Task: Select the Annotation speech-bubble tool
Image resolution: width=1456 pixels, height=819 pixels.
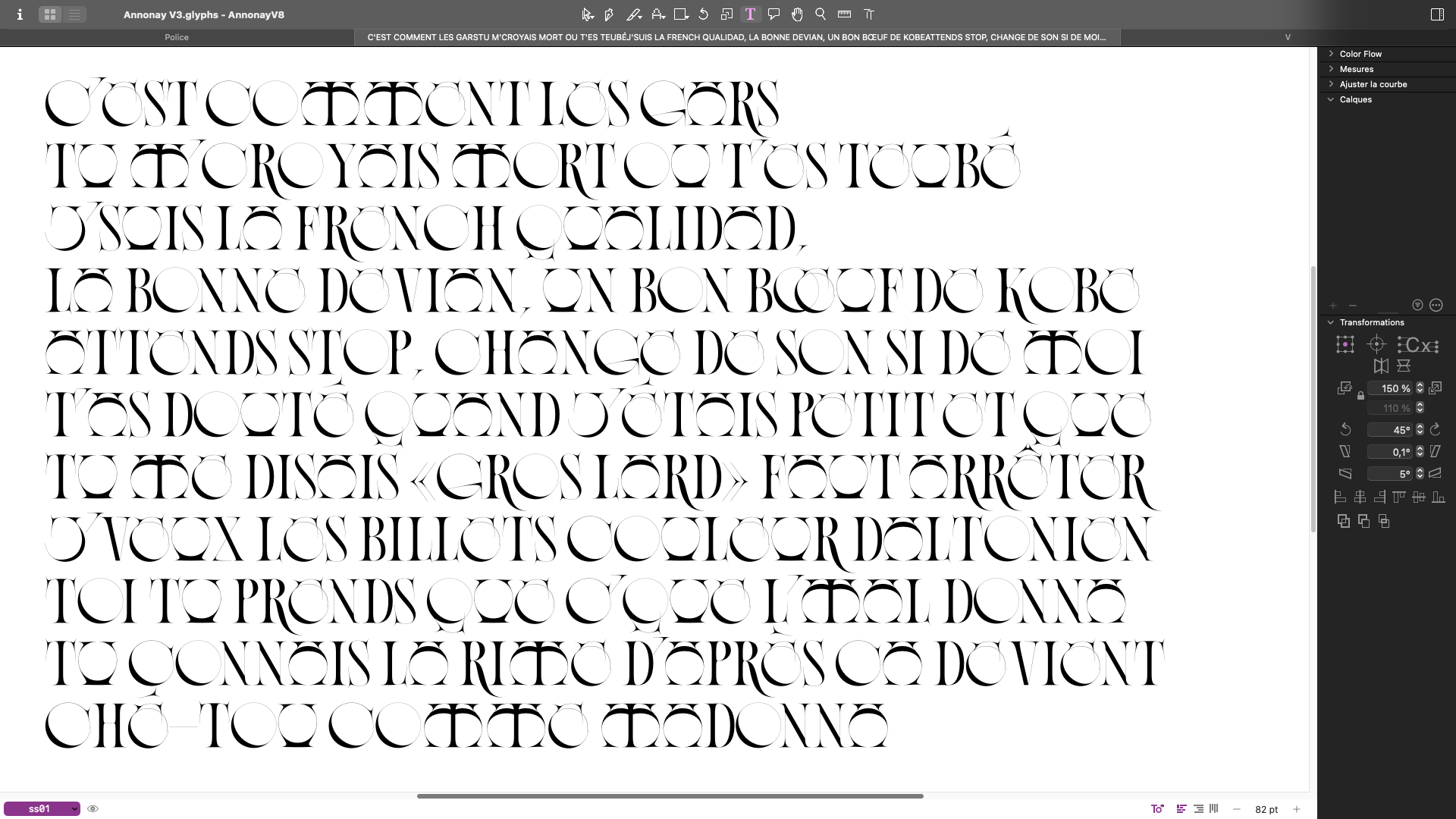Action: tap(773, 14)
